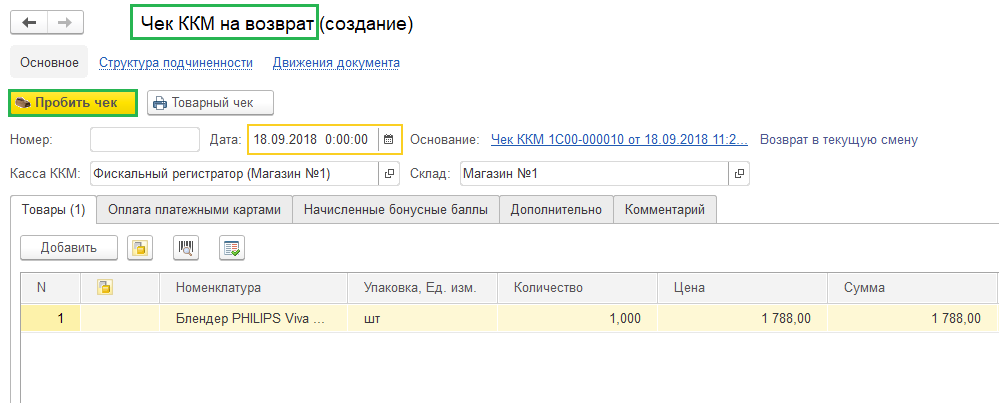Click into the Номер input field
Image resolution: width=999 pixels, height=403 pixels.
point(145,139)
